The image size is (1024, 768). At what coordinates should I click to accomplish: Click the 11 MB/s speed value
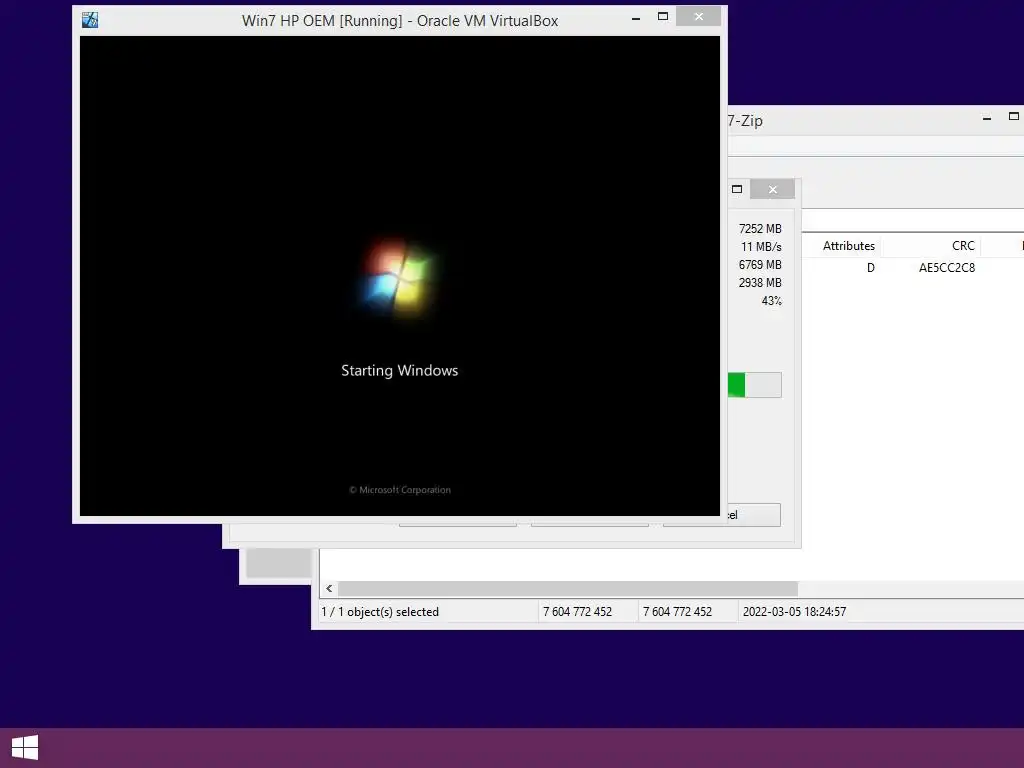click(x=761, y=247)
